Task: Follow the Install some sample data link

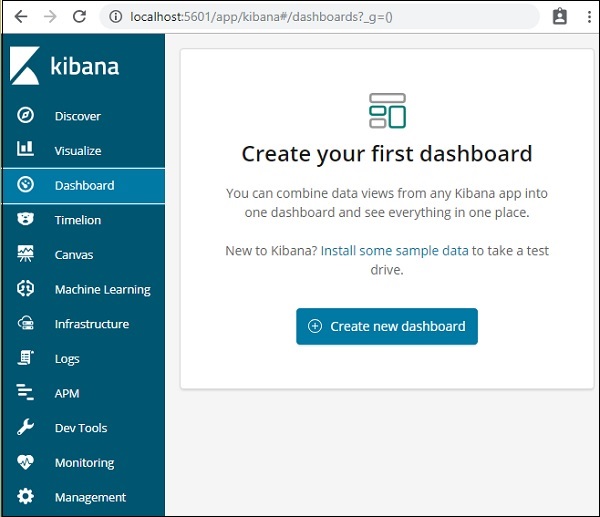Action: click(395, 250)
